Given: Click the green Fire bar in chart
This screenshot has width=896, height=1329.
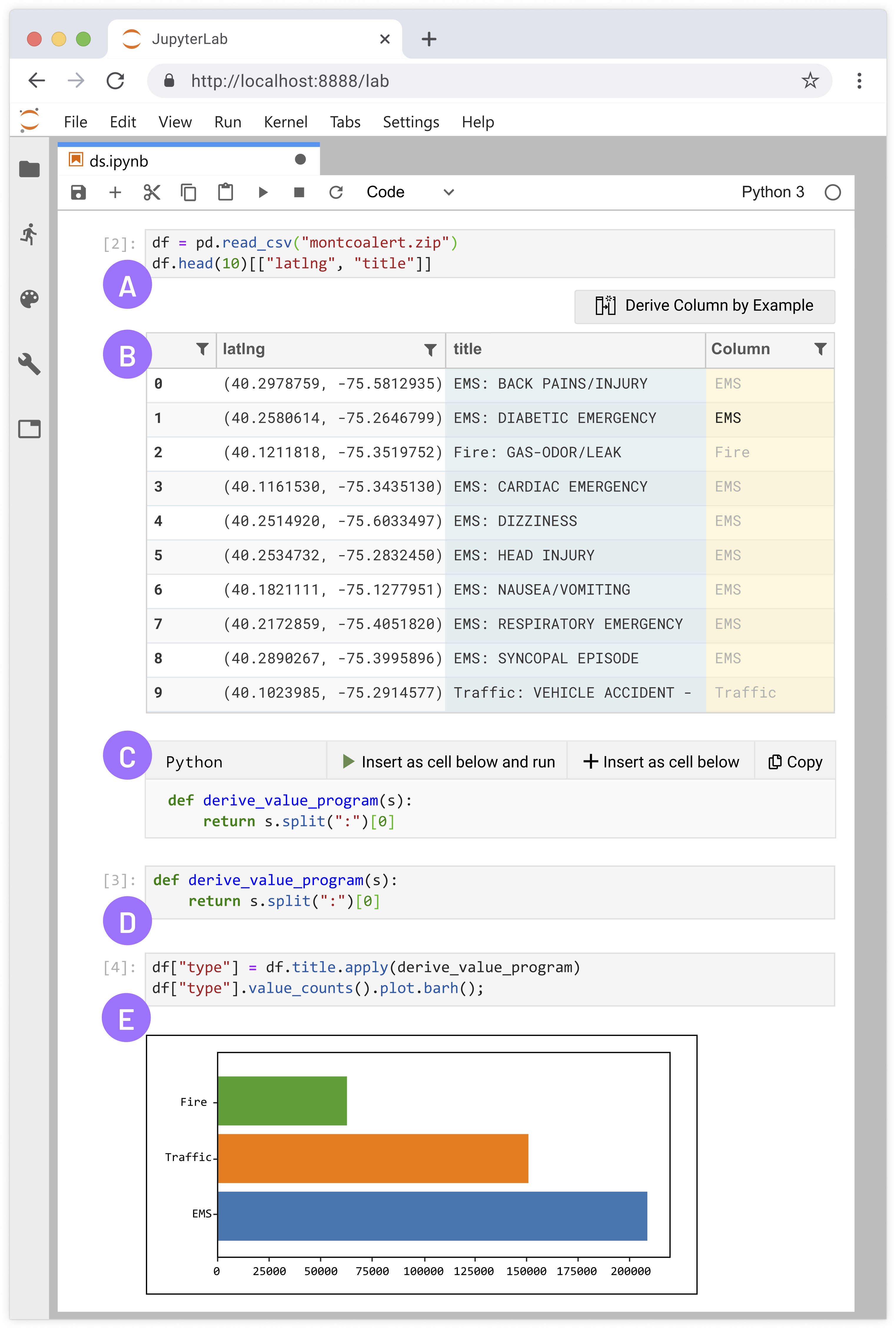Looking at the screenshot, I should tap(282, 1101).
